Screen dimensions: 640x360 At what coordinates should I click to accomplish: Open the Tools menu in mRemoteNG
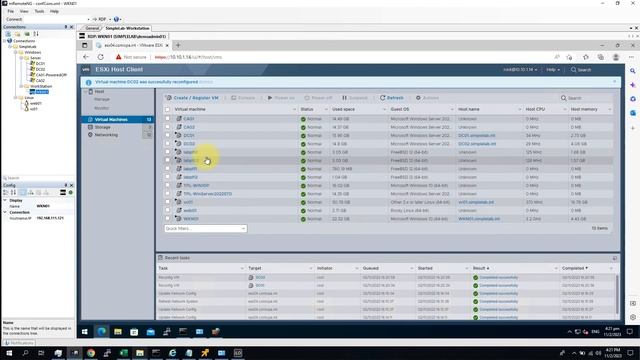click(39, 11)
